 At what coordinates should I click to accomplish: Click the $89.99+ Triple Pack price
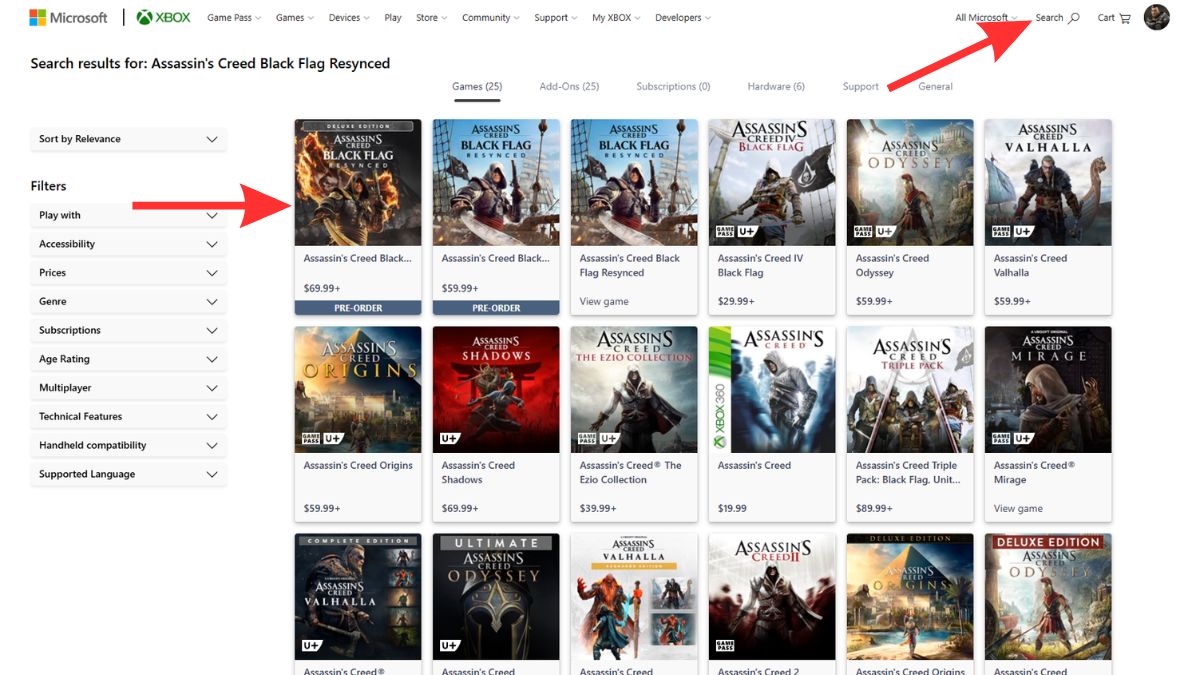pyautogui.click(x=874, y=509)
